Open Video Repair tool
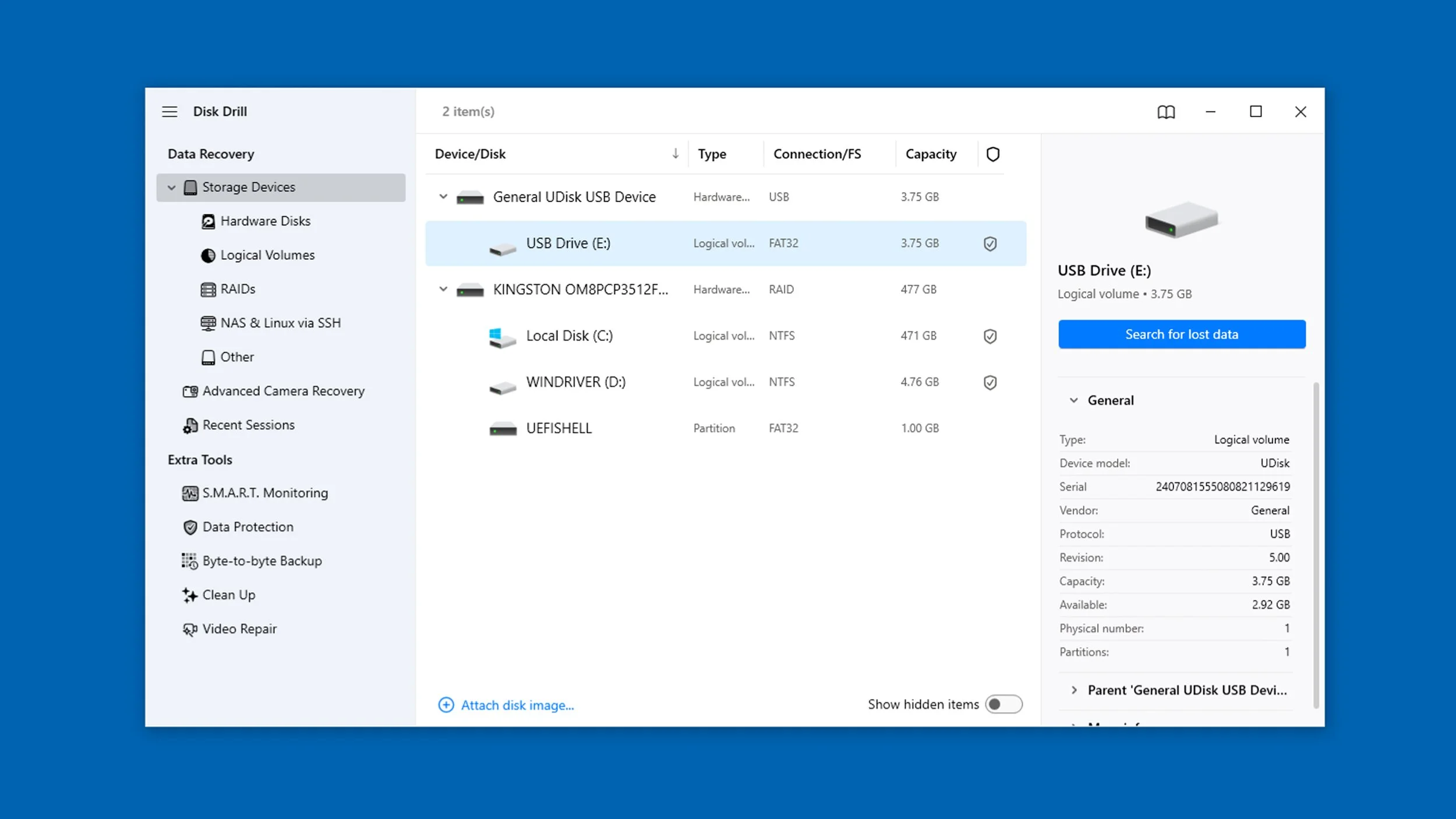Screen dimensions: 1456x819 [239, 629]
